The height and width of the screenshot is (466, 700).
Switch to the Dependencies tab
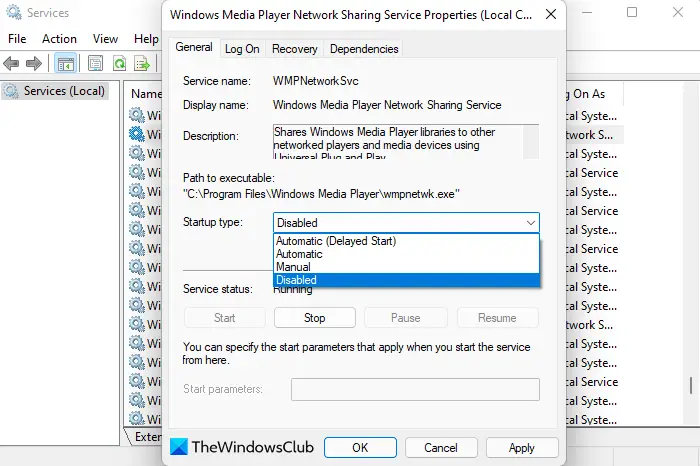pos(364,49)
